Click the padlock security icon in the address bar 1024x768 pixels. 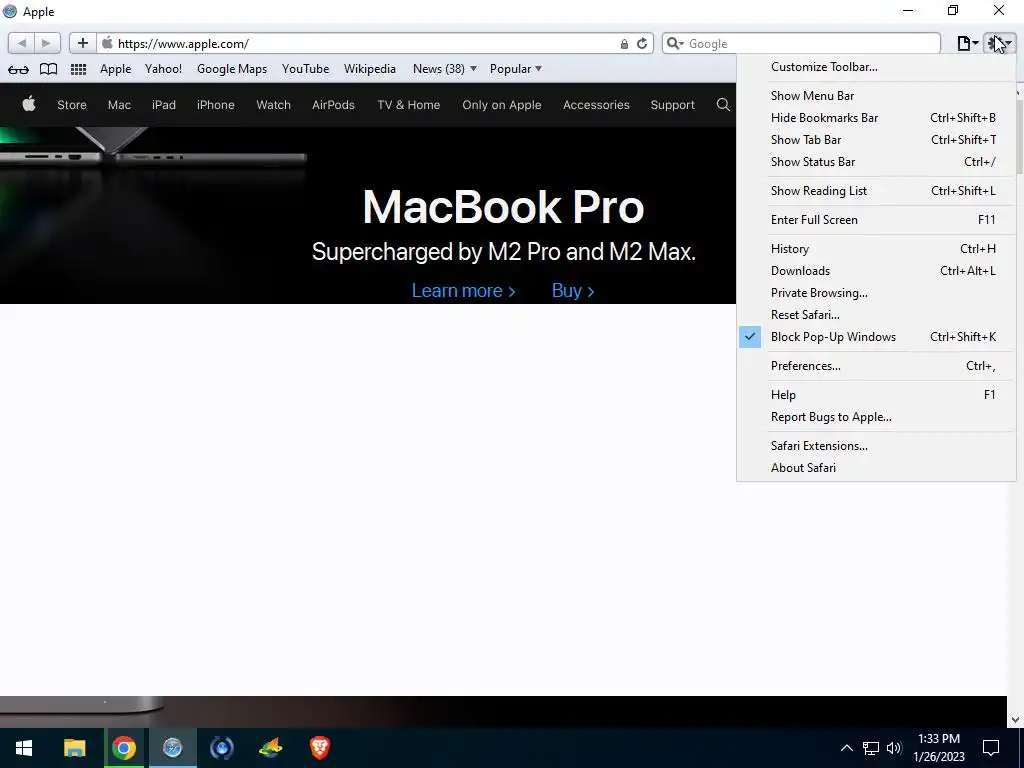624,44
